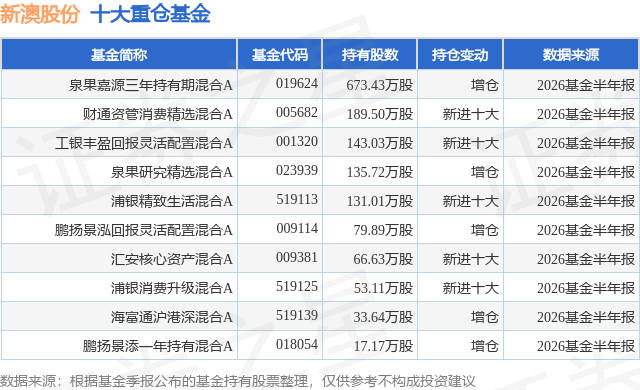The height and width of the screenshot is (390, 640).
Task: Select fund 鹏扬景添一年持有混合A
Action: [158, 346]
